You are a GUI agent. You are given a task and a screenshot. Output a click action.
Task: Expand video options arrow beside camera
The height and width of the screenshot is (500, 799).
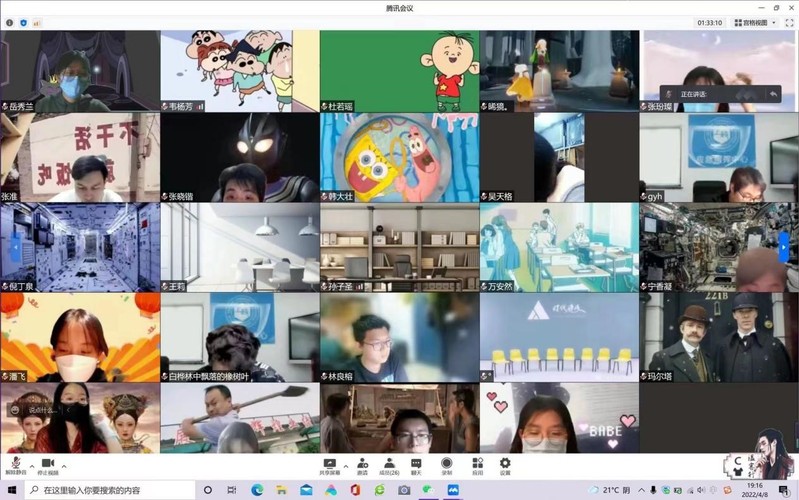point(62,465)
